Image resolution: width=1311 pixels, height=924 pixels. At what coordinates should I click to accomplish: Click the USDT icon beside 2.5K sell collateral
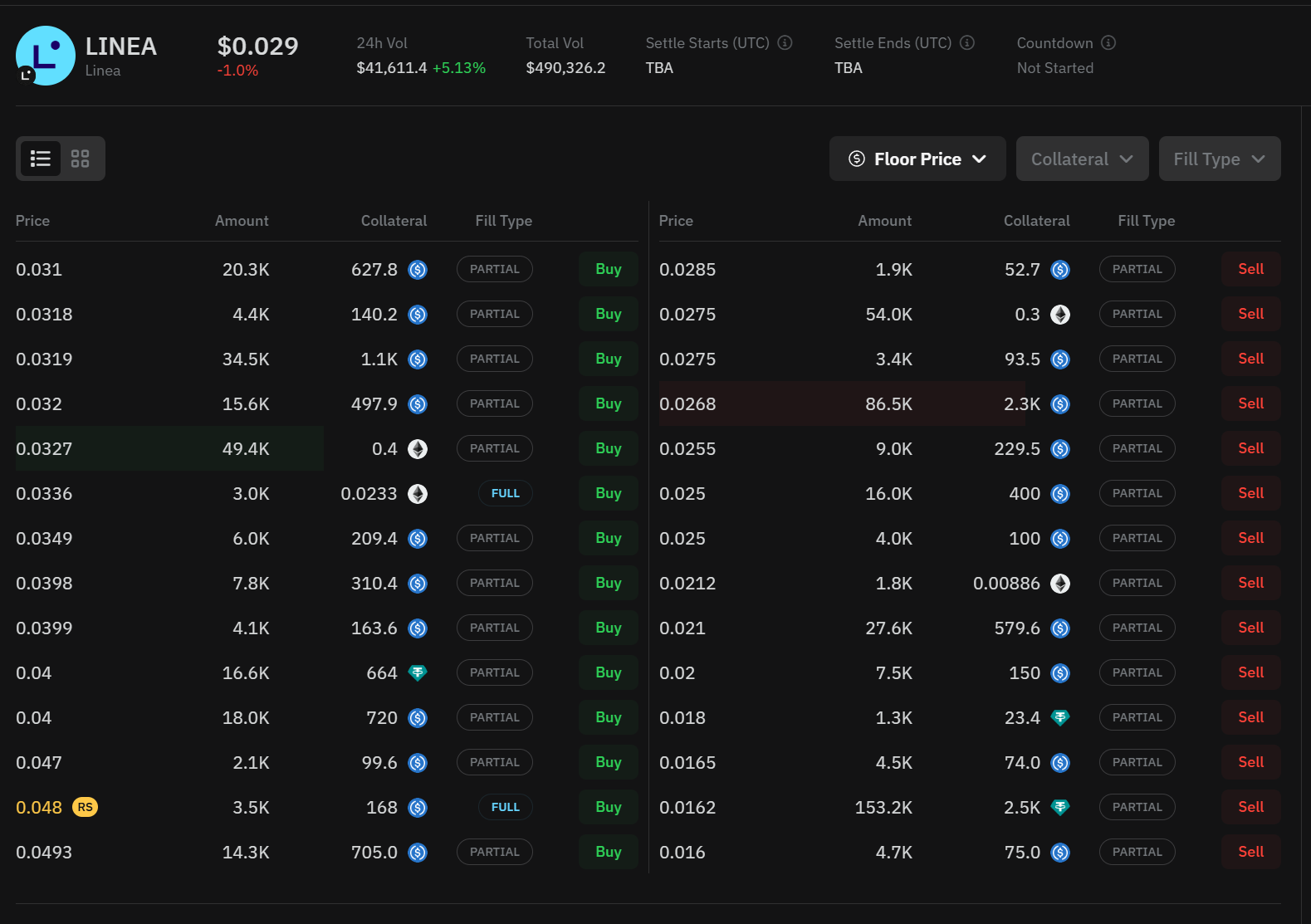[1060, 808]
